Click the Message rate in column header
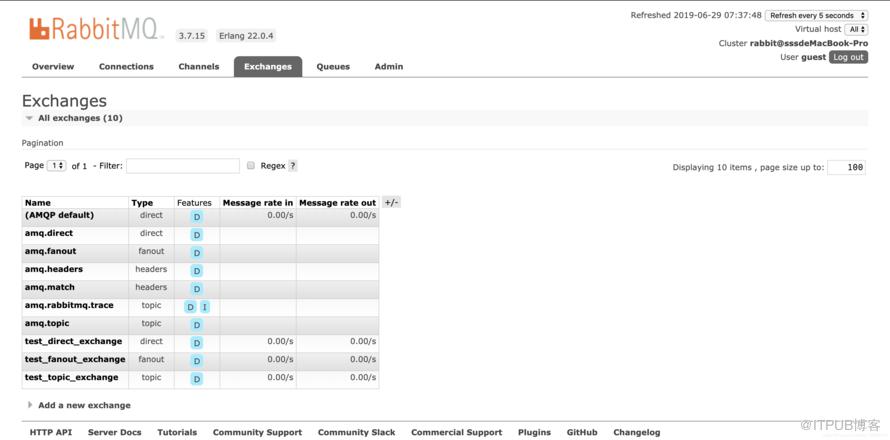890x440 pixels. click(x=258, y=203)
